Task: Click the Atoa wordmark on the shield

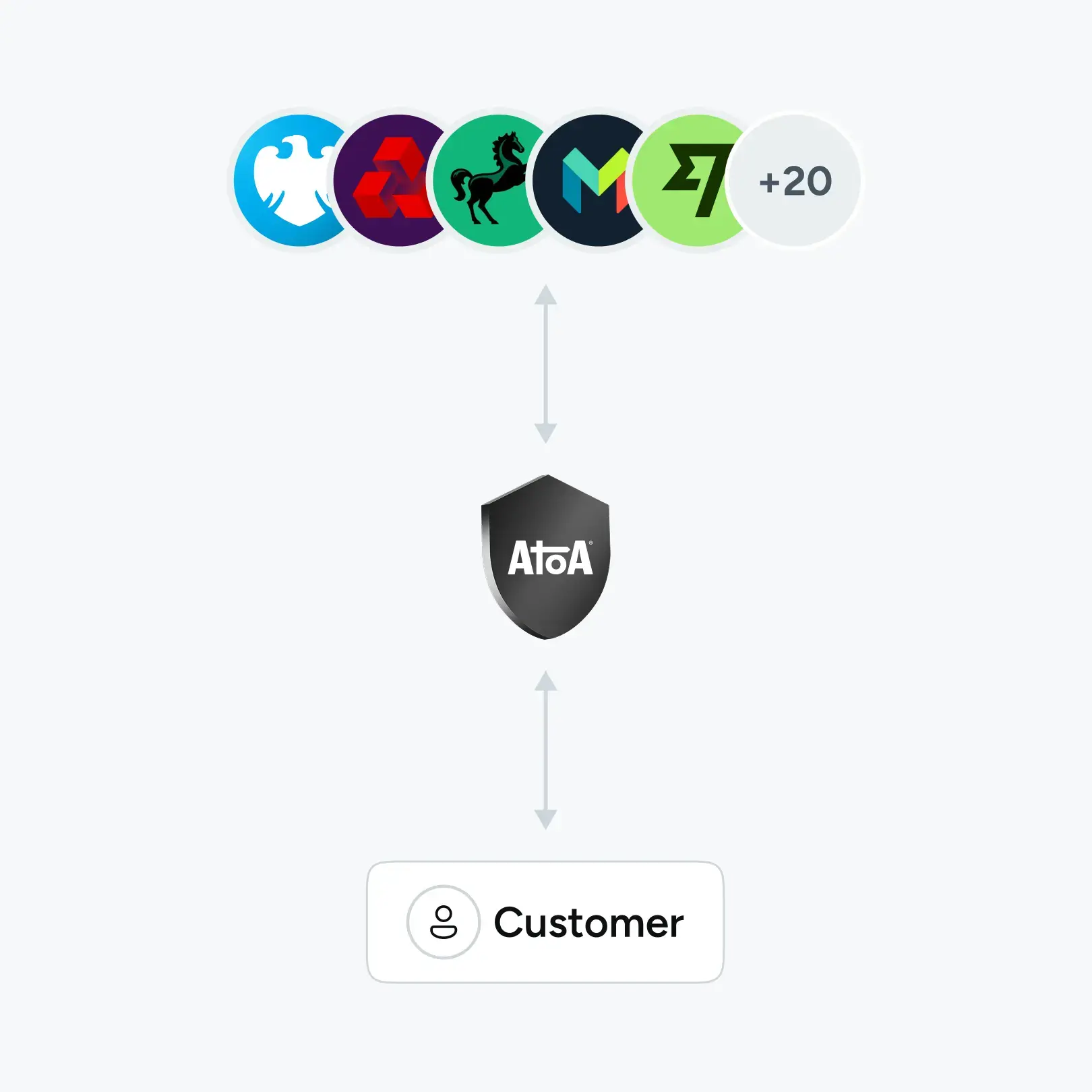Action: pyautogui.click(x=550, y=558)
